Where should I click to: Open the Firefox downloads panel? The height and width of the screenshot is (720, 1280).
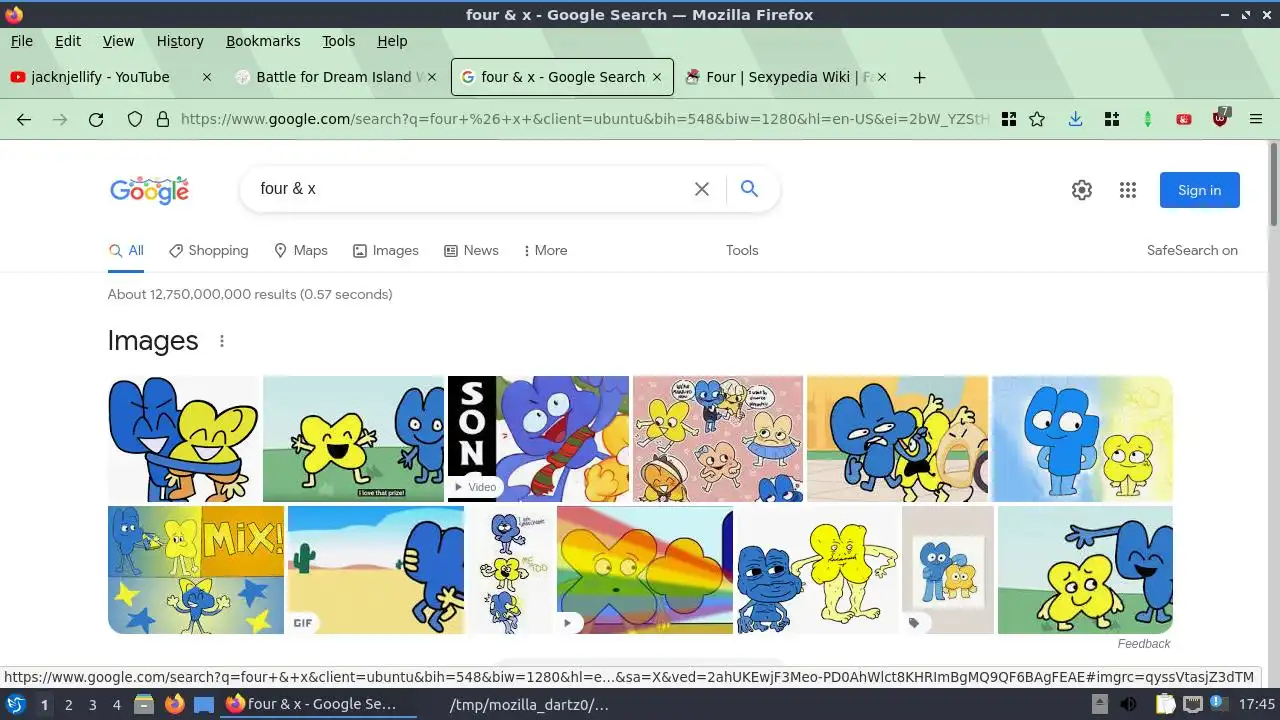pos(1075,119)
